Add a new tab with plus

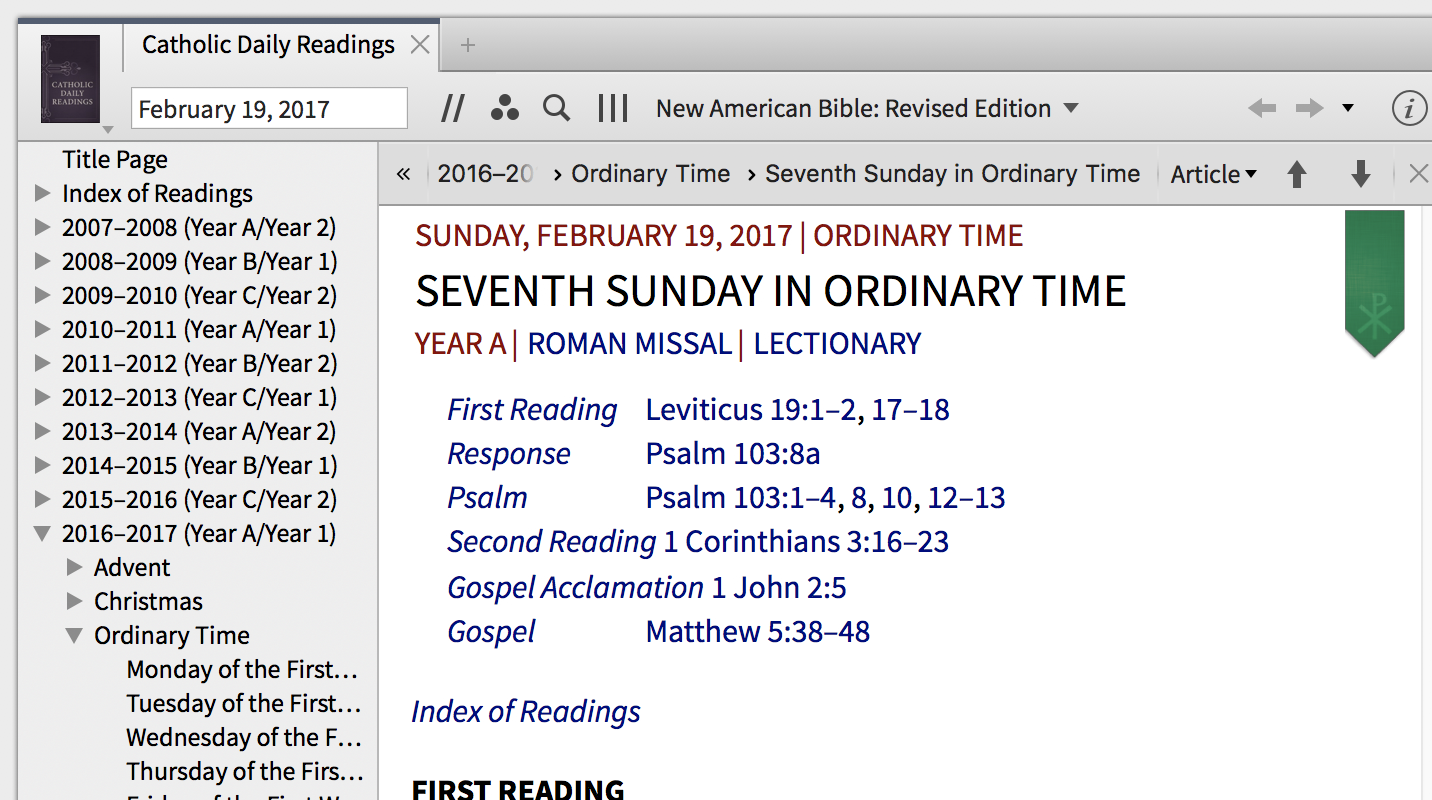pyautogui.click(x=467, y=45)
